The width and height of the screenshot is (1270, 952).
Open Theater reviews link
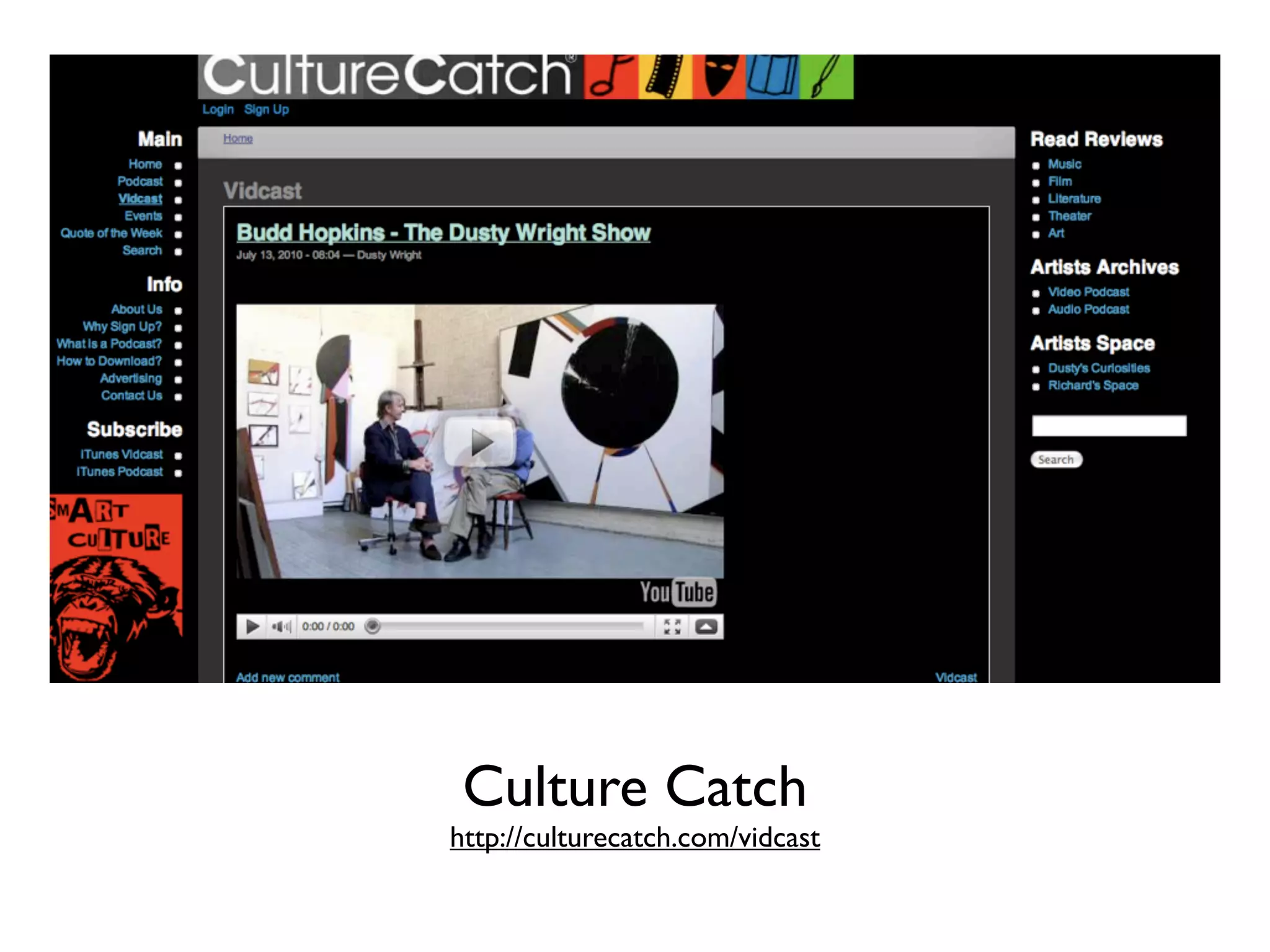1070,216
